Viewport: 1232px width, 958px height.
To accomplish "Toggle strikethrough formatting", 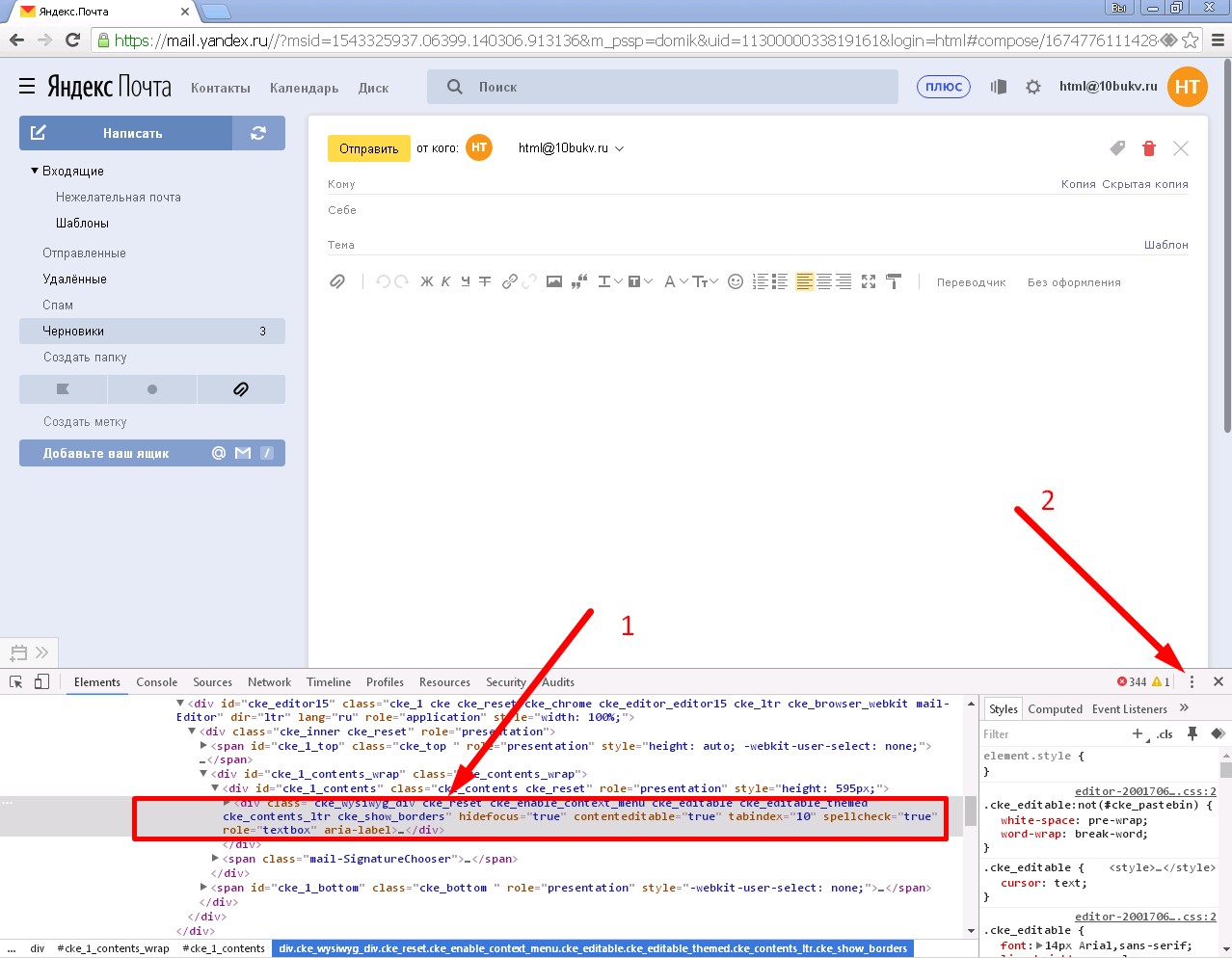I will click(x=485, y=281).
